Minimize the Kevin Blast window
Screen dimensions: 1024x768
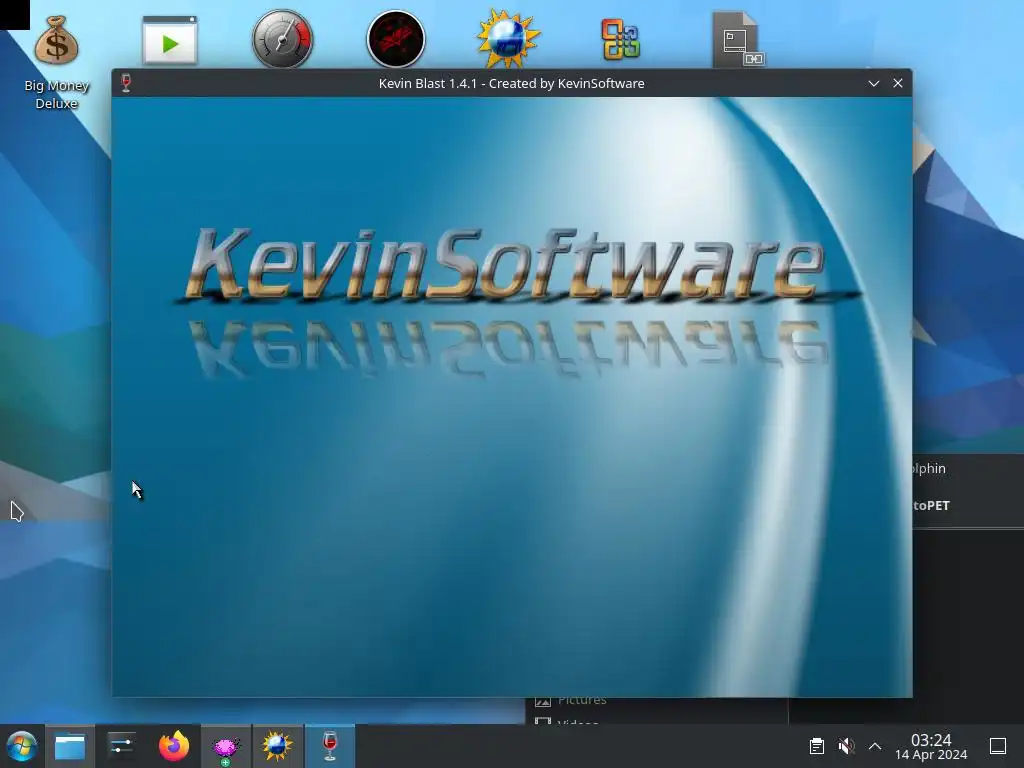point(874,84)
